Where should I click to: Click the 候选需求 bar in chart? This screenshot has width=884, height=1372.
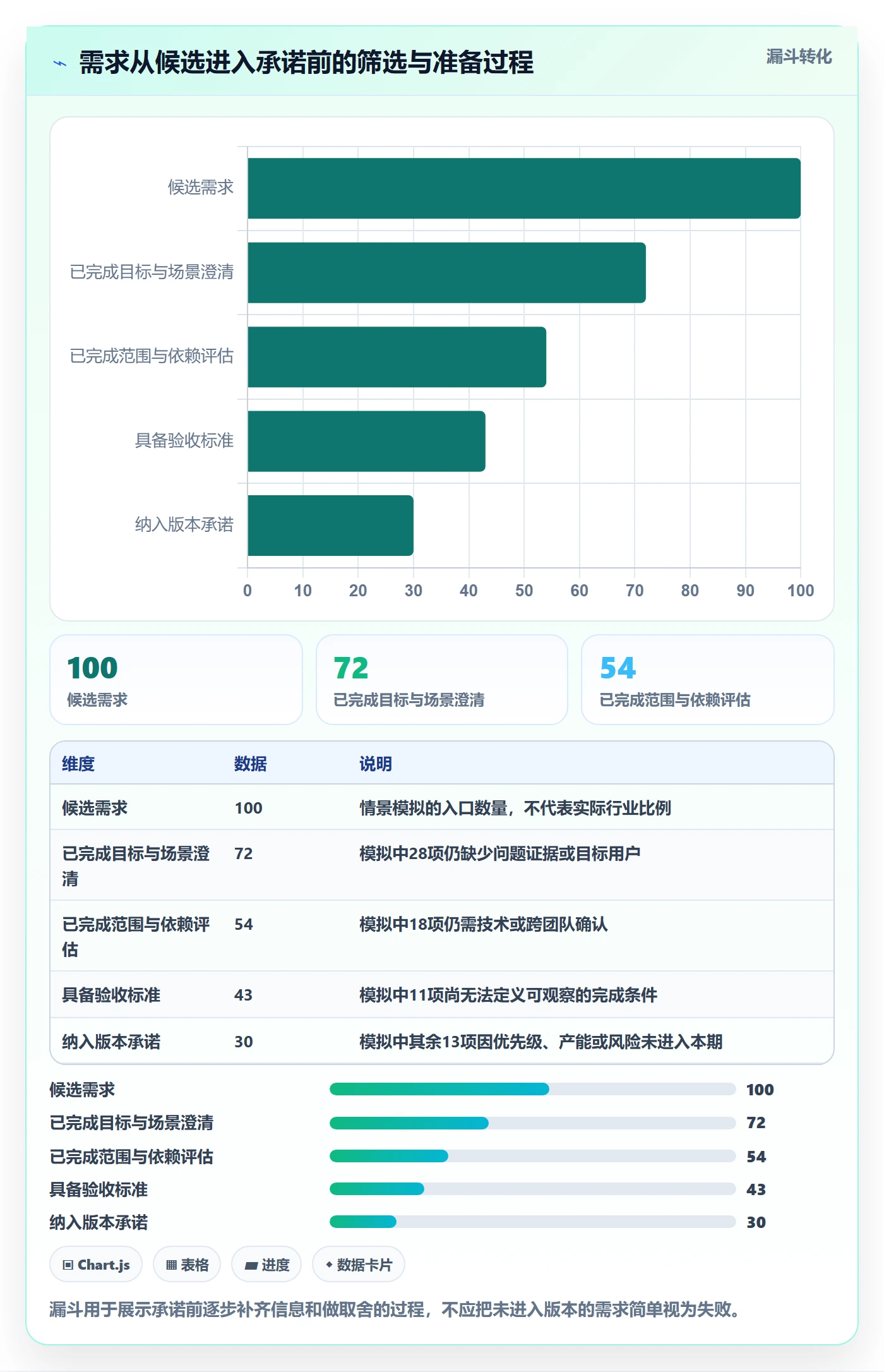tap(524, 188)
